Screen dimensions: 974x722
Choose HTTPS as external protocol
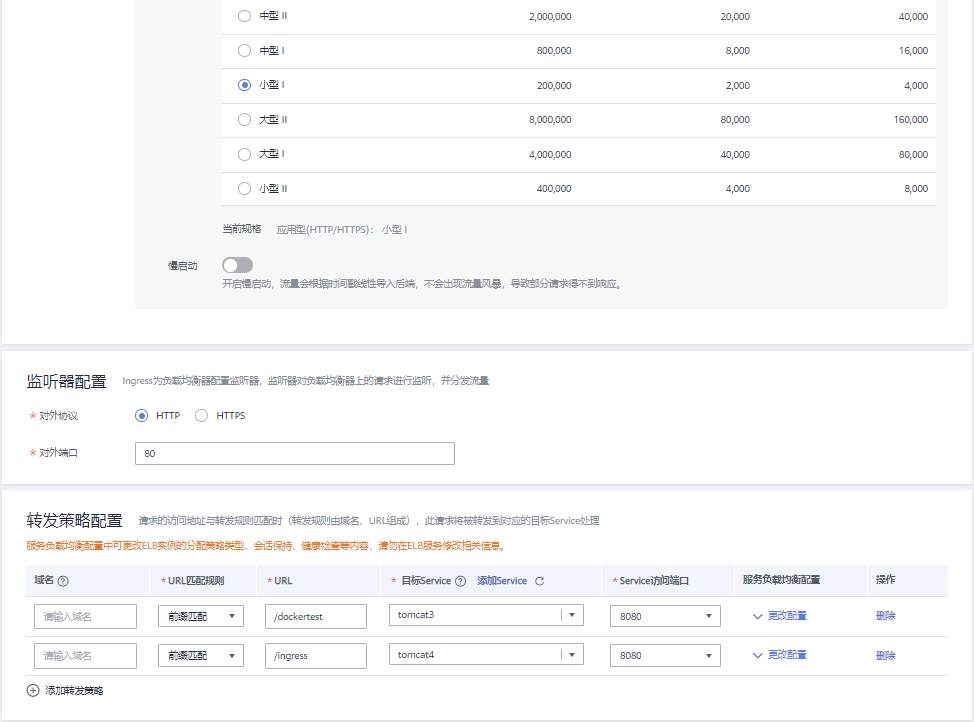pyautogui.click(x=201, y=416)
